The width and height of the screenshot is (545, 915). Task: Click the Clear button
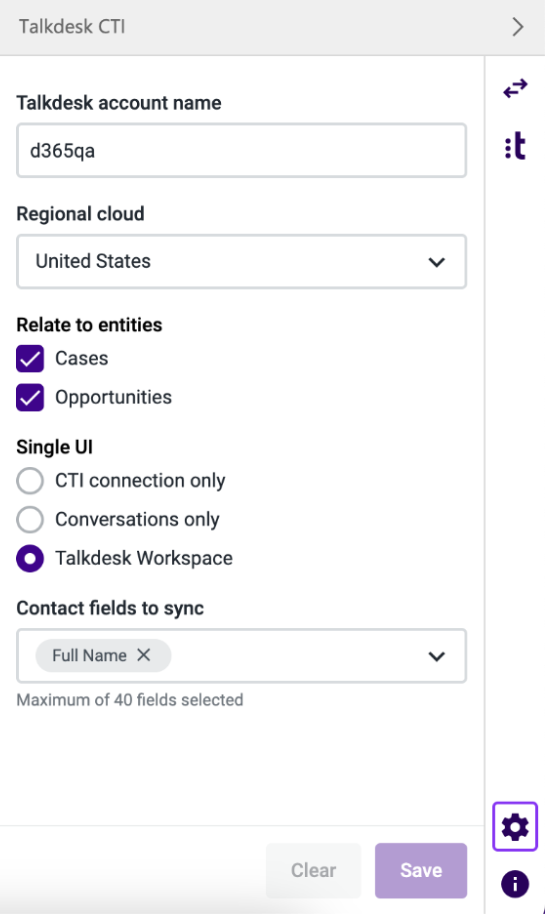[x=313, y=870]
